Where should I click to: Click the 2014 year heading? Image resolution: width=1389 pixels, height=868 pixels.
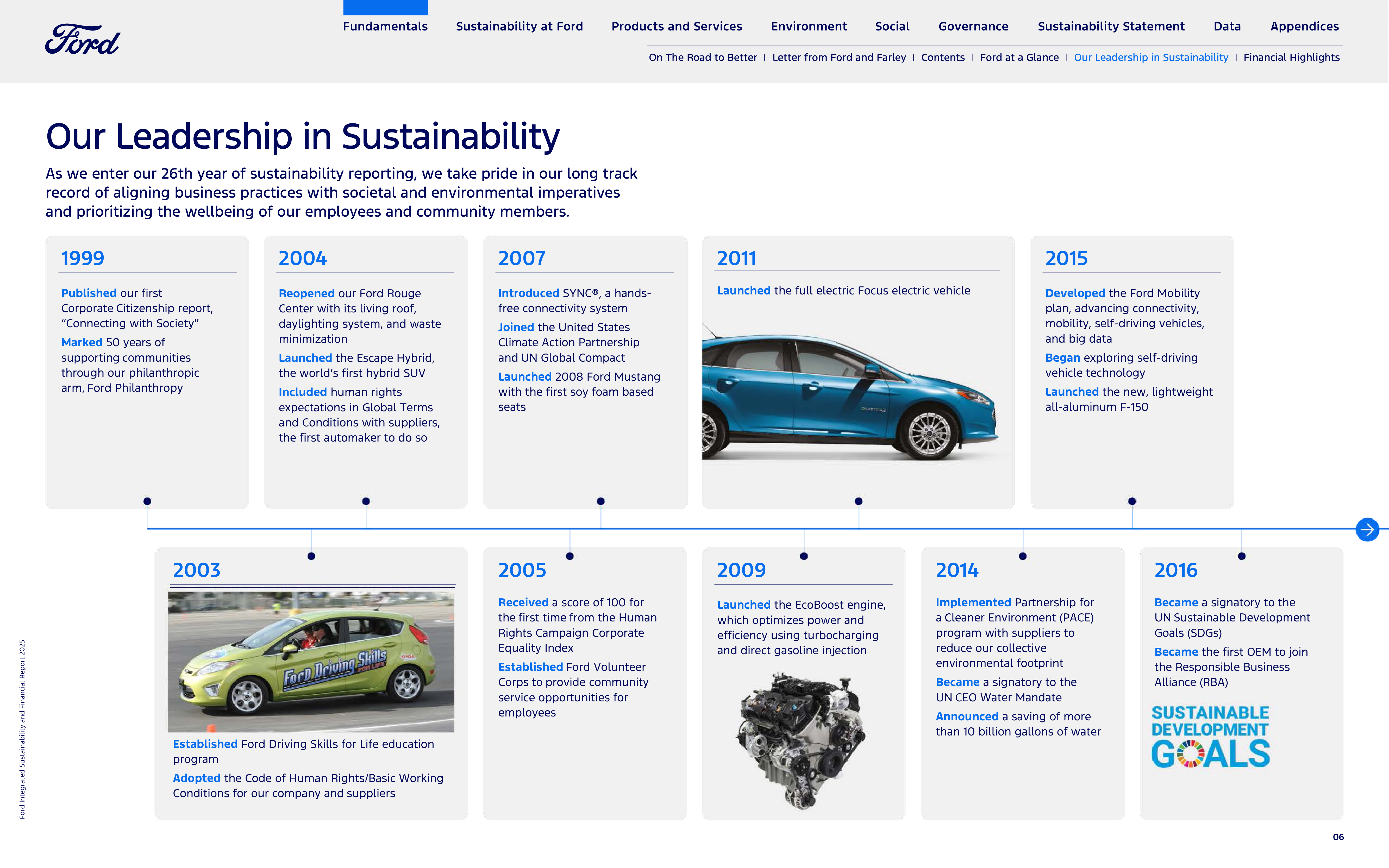pyautogui.click(x=957, y=570)
